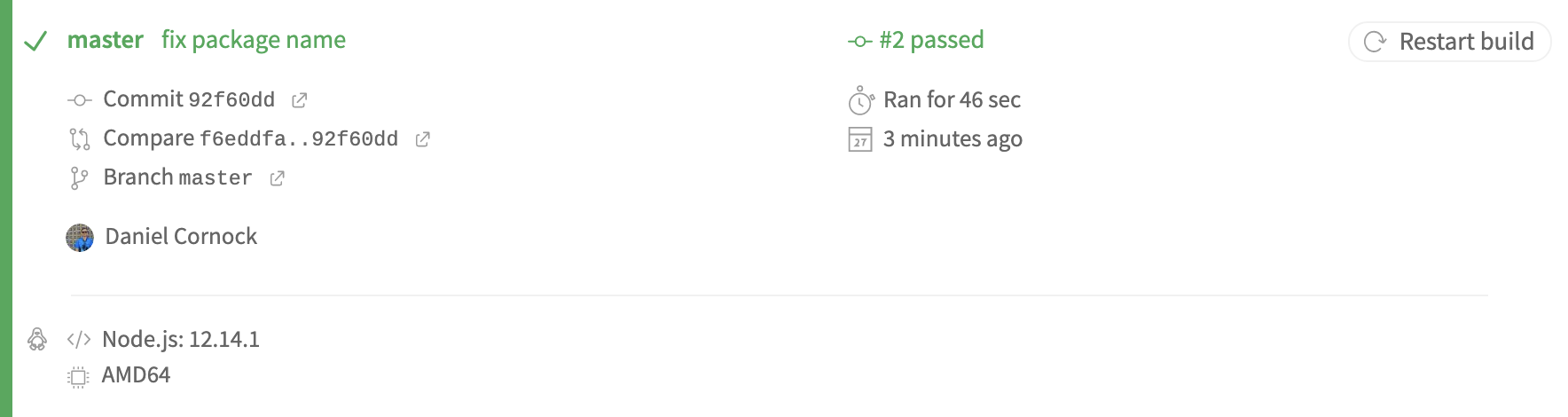Open the 'fix package name' commit message

point(254,41)
